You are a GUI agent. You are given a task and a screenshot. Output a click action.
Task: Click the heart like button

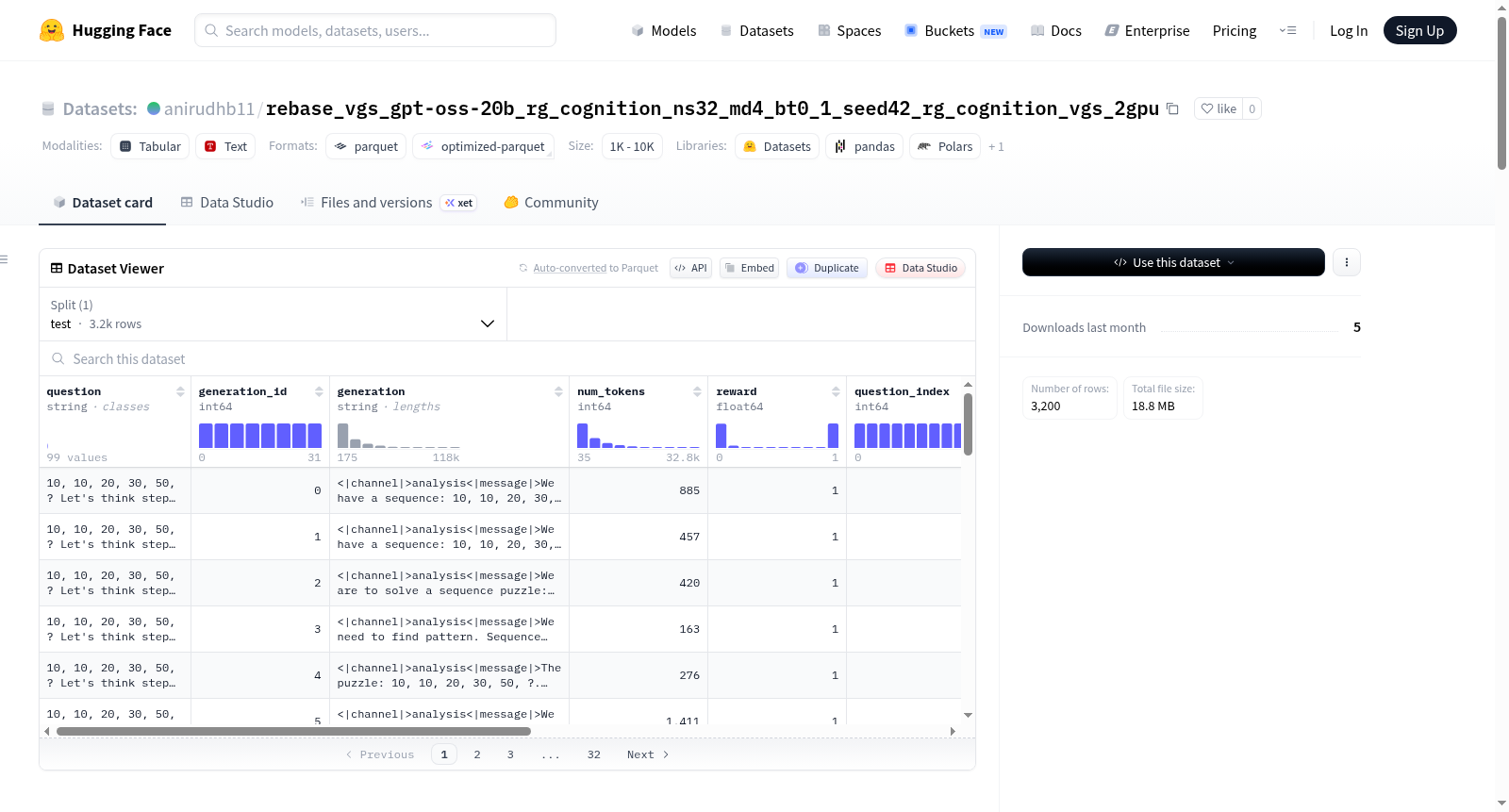(1219, 108)
